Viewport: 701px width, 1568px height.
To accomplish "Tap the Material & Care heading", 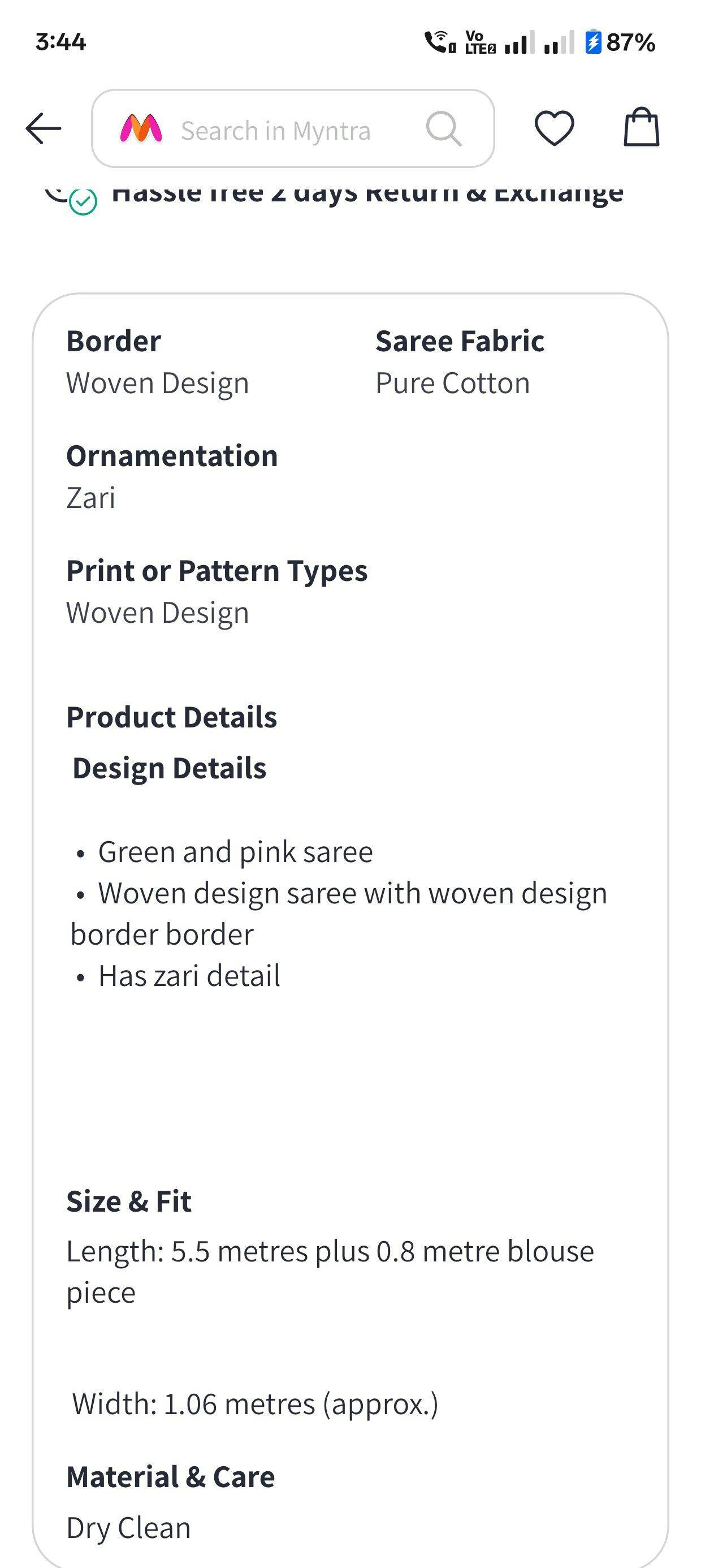I will point(170,1477).
